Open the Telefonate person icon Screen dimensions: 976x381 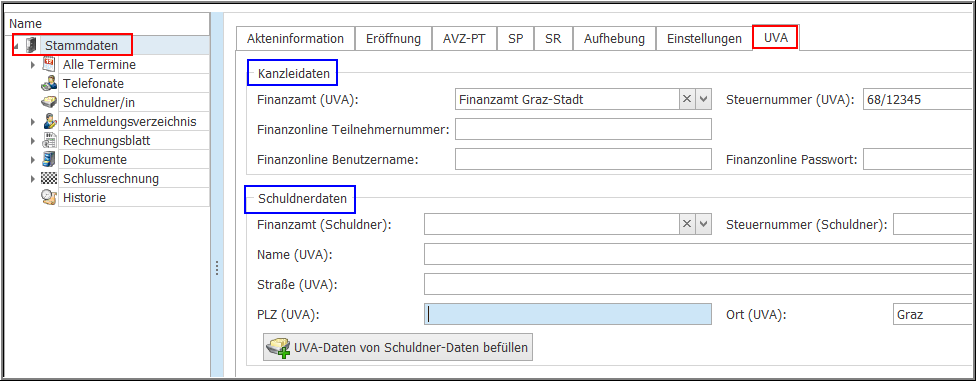pyautogui.click(x=49, y=83)
